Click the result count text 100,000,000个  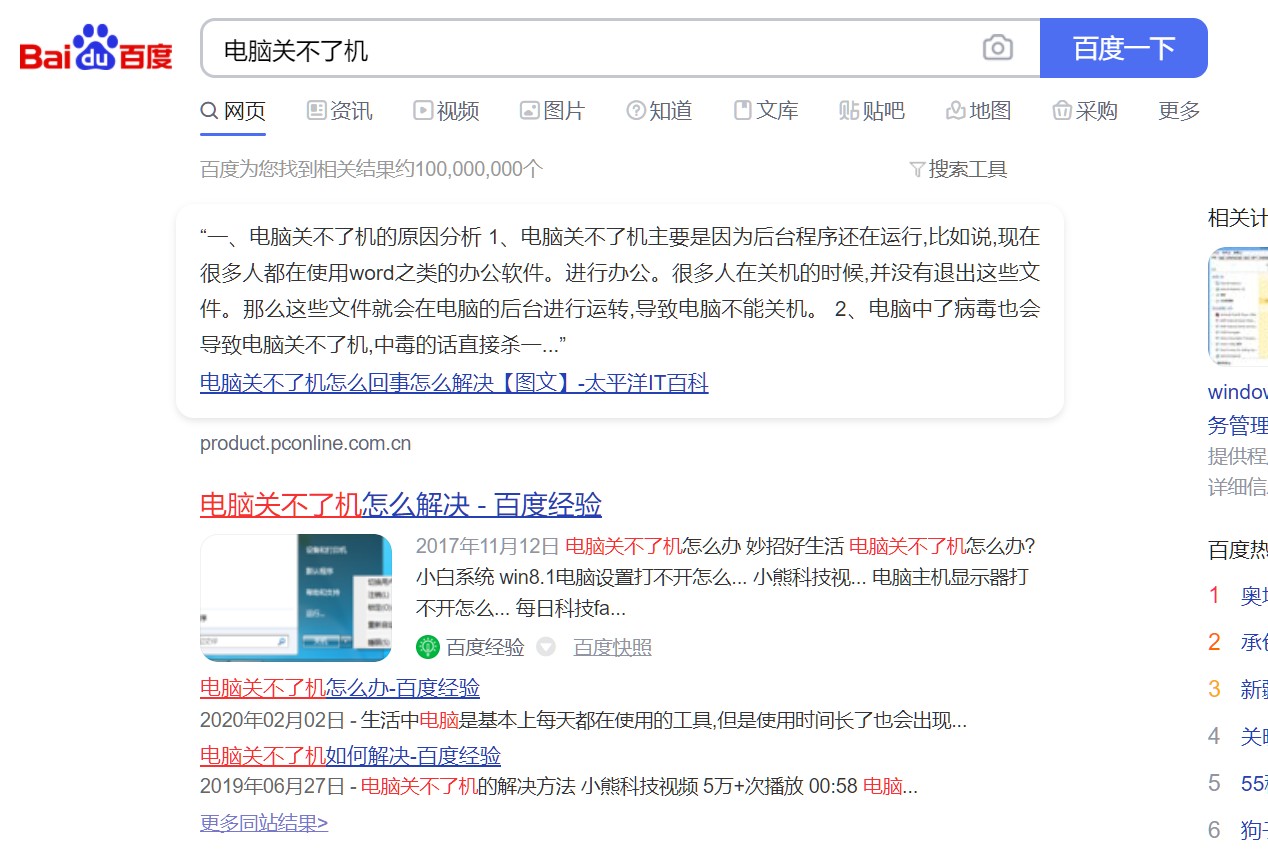[479, 169]
